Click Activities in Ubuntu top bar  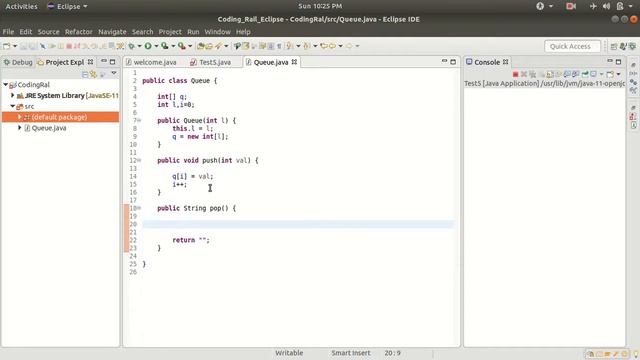coord(21,6)
